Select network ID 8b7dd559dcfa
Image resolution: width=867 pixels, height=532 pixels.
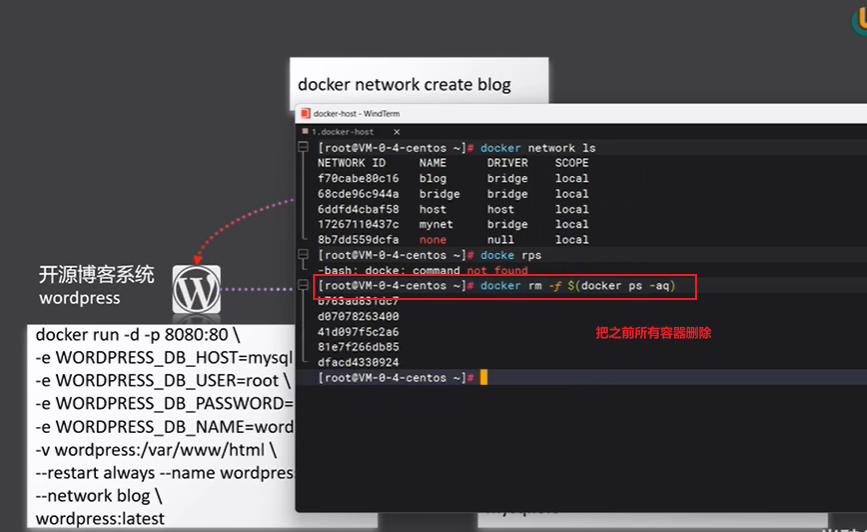[x=358, y=240]
